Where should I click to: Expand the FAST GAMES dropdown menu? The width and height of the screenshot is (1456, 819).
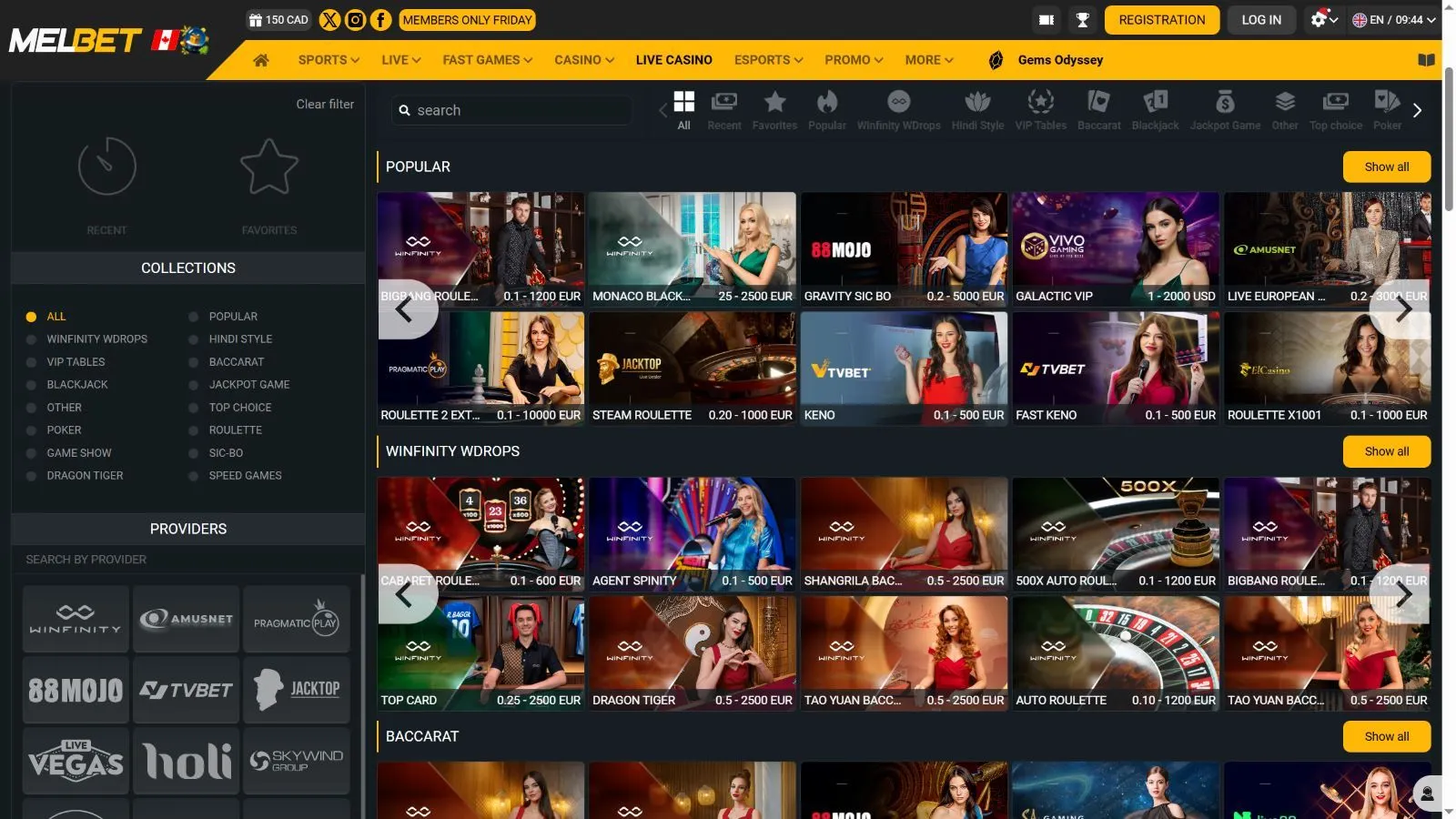coord(488,60)
